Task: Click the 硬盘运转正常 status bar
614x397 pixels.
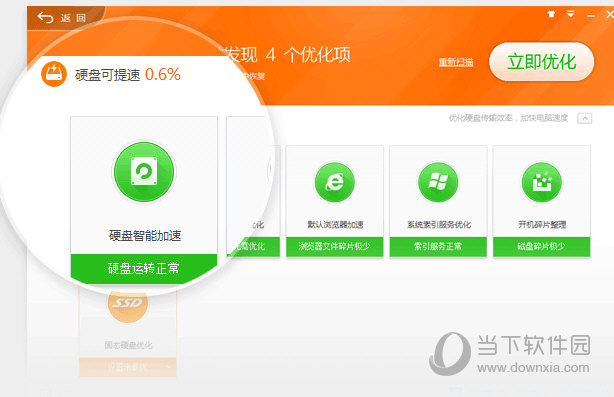Action: (x=144, y=269)
